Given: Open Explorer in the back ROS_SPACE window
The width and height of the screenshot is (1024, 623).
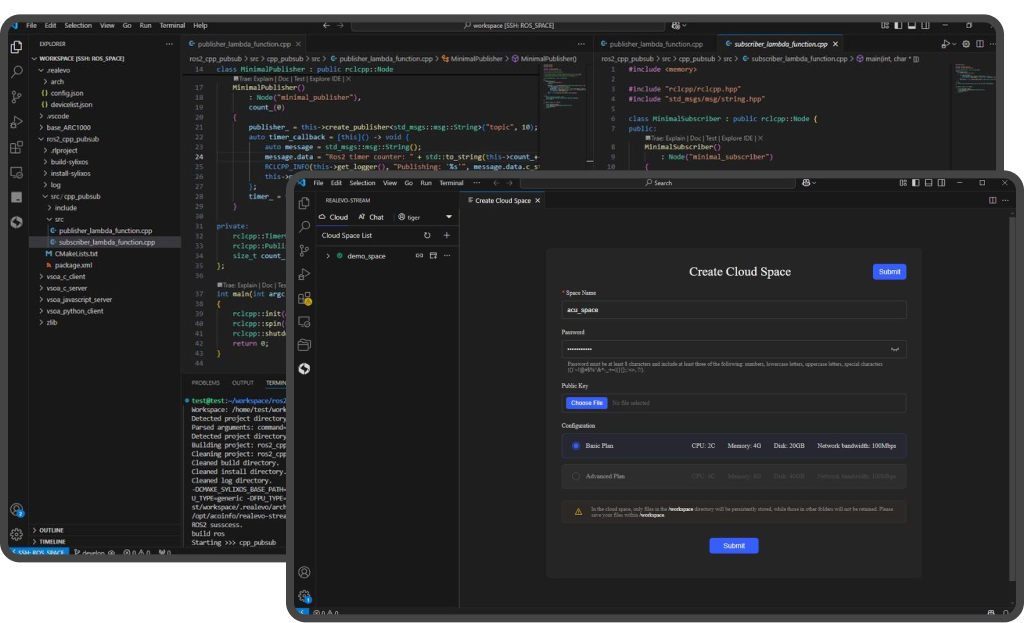Looking at the screenshot, I should click(17, 47).
